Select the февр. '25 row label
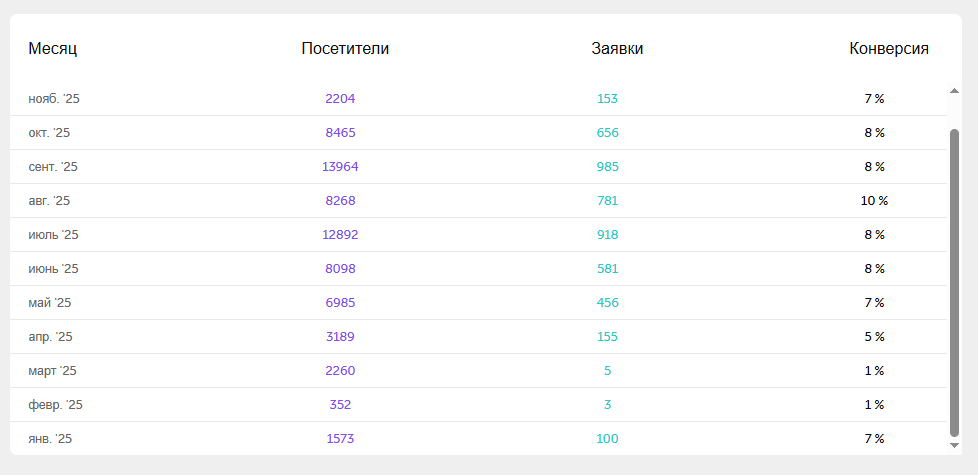 55,405
